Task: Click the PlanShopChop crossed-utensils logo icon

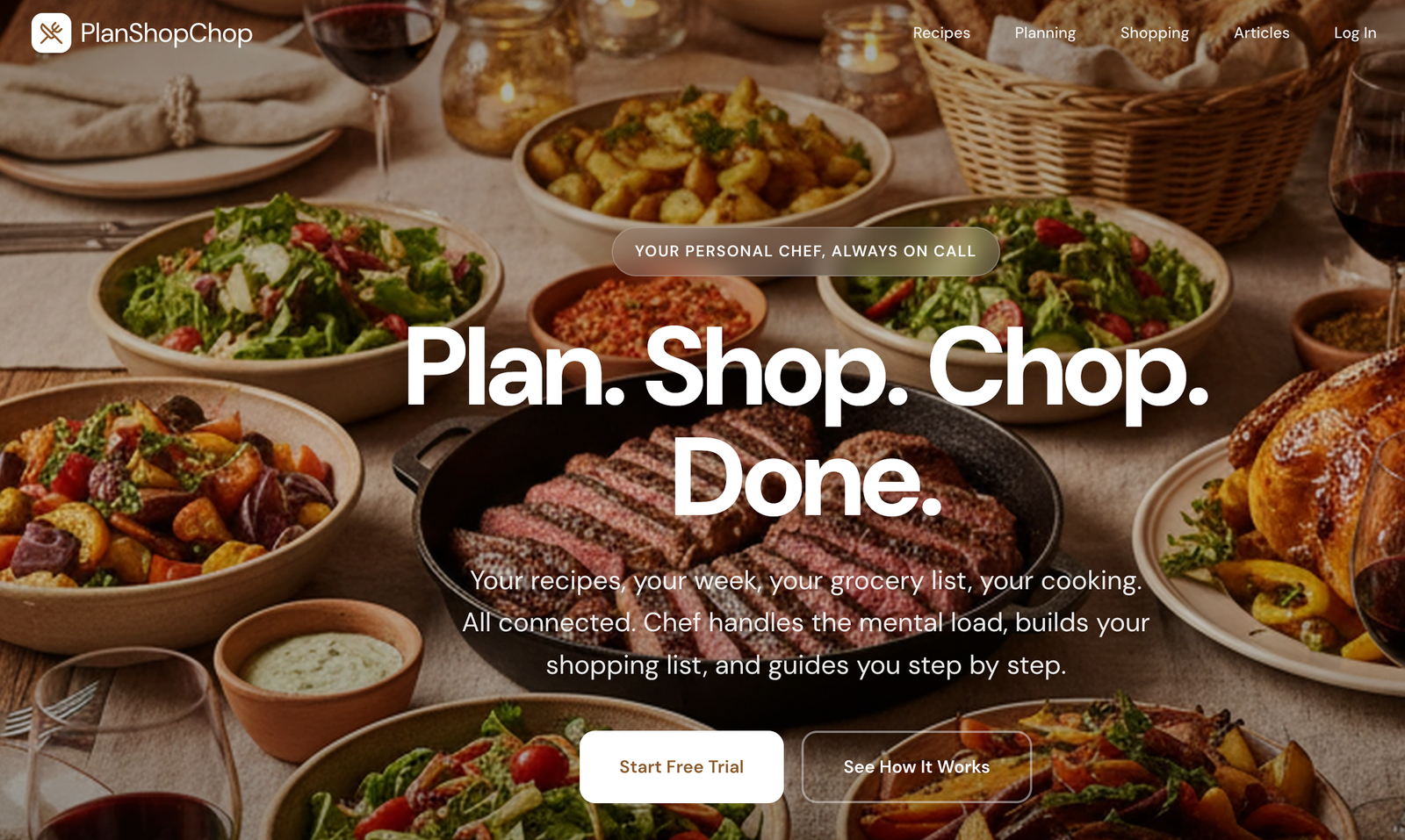Action: pos(51,33)
